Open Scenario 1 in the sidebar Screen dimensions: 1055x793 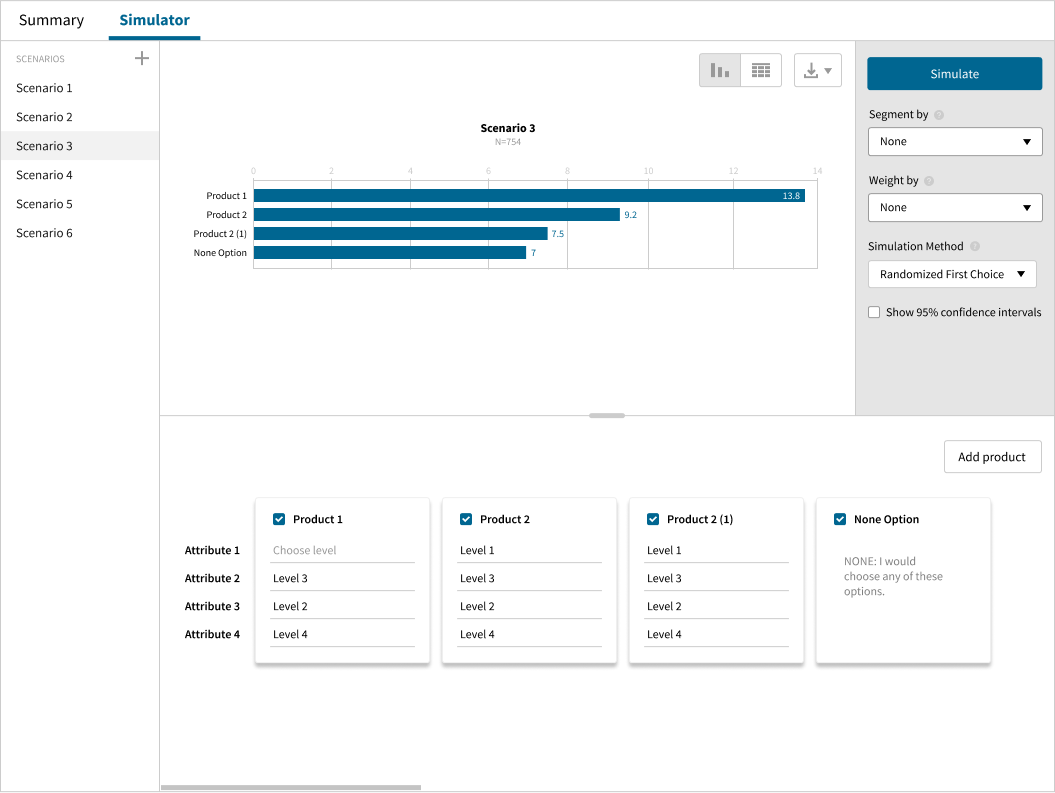click(79, 88)
